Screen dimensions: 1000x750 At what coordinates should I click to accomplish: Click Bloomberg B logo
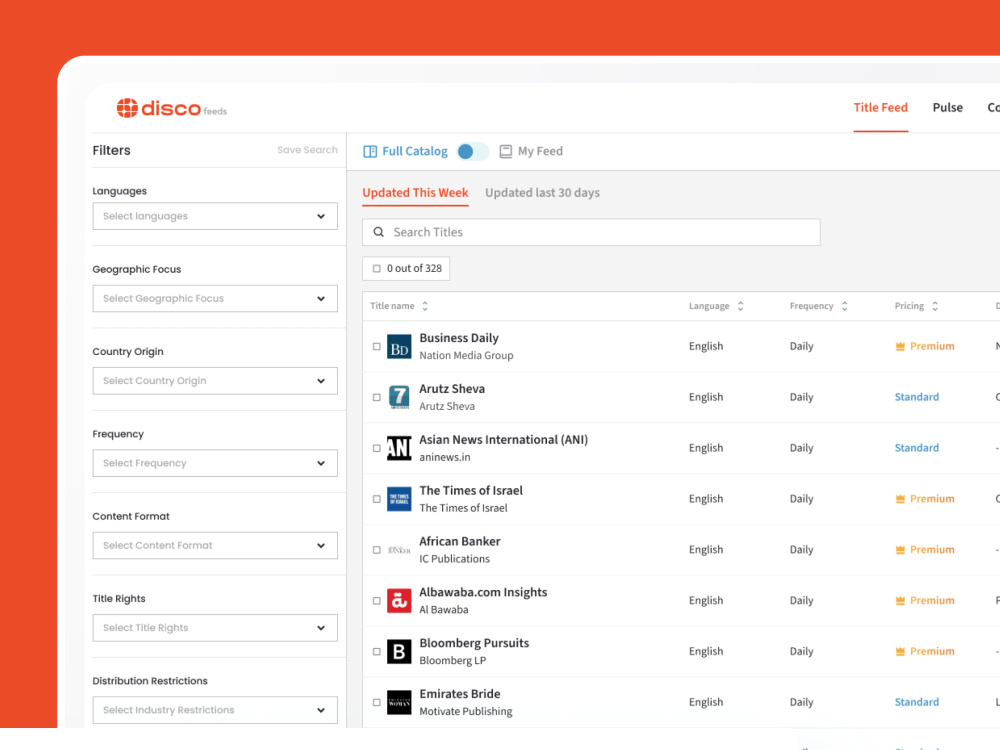(399, 652)
